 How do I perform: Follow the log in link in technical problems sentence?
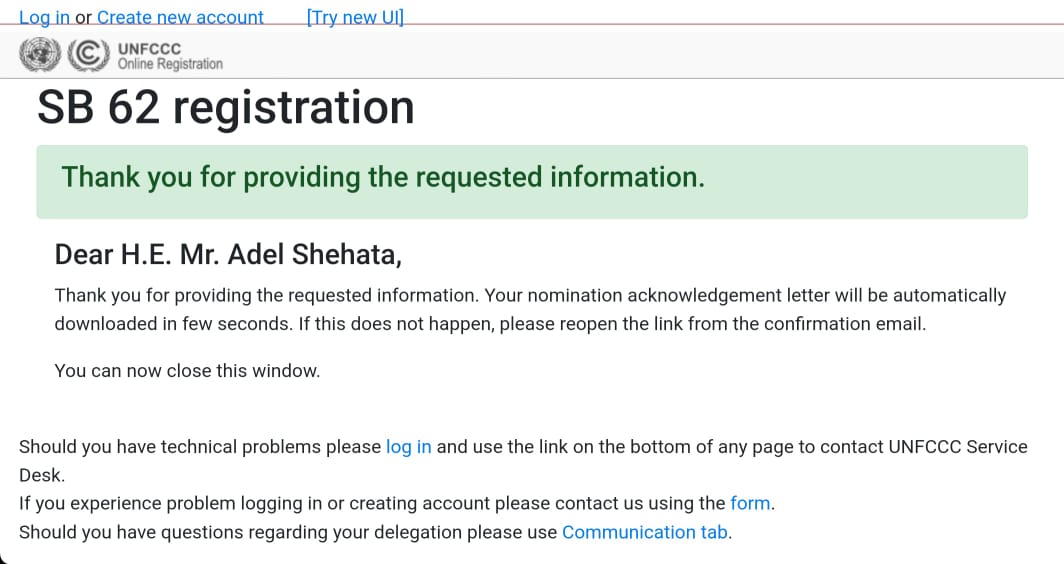408,447
